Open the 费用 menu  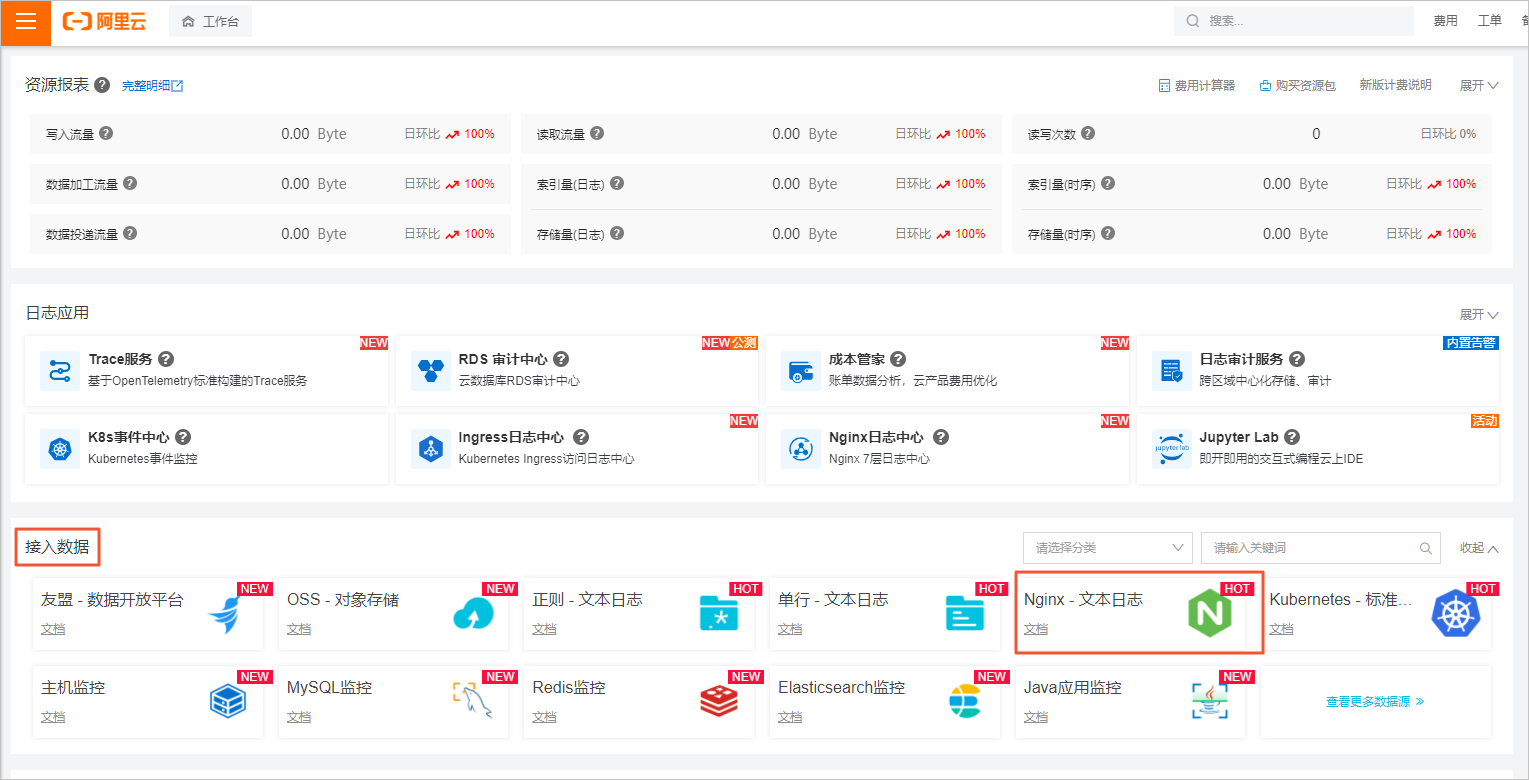1445,20
